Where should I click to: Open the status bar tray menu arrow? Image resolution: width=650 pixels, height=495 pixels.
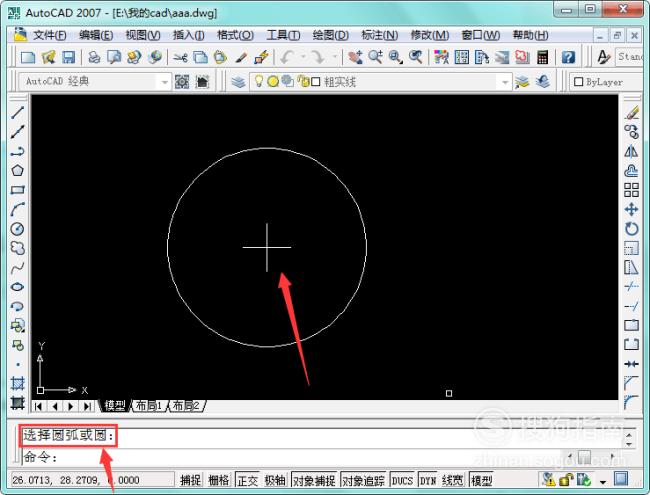click(x=603, y=481)
